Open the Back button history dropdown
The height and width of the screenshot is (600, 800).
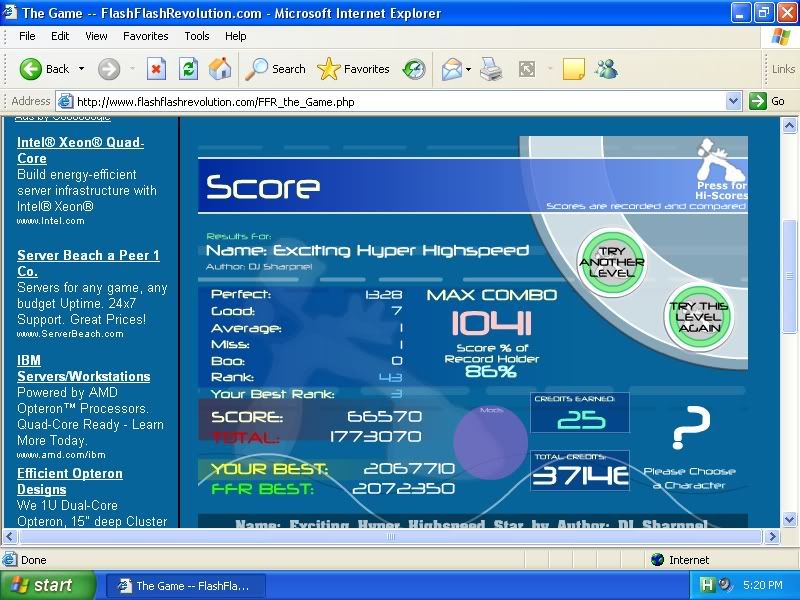[82, 69]
